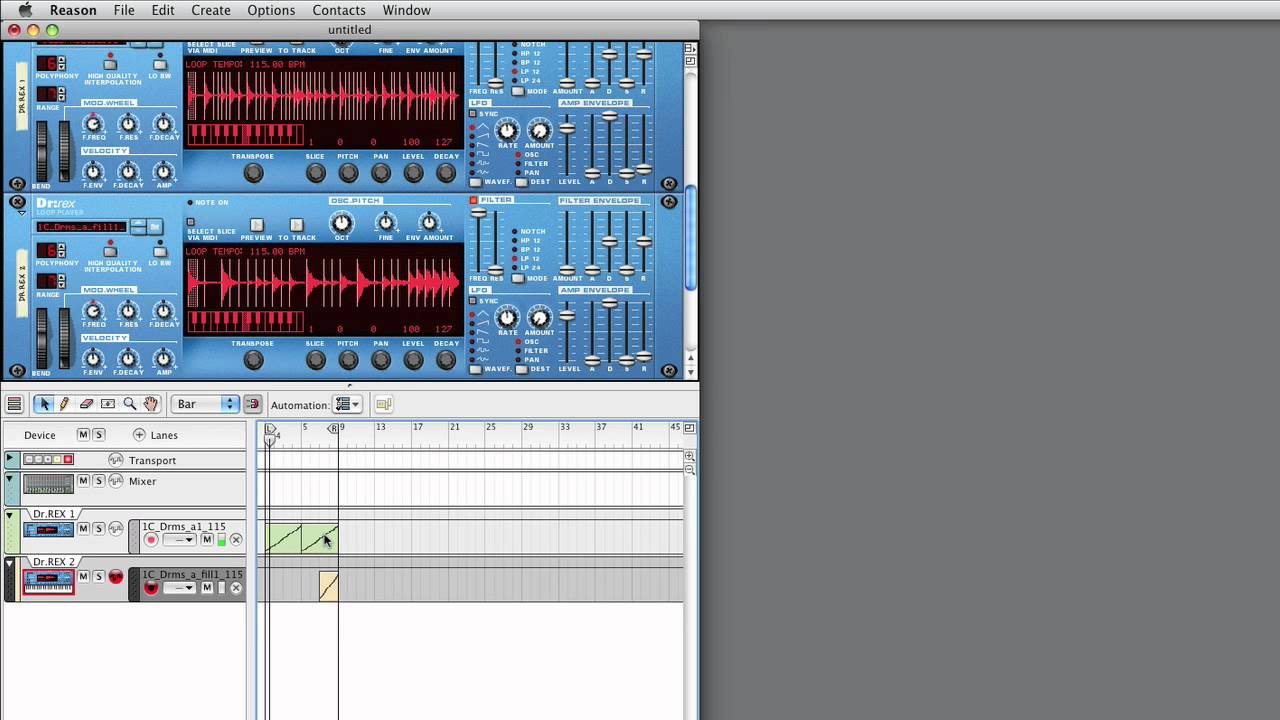This screenshot has height=720, width=1280.
Task: Collapse the Dr.REX 1 track
Action: coord(10,516)
